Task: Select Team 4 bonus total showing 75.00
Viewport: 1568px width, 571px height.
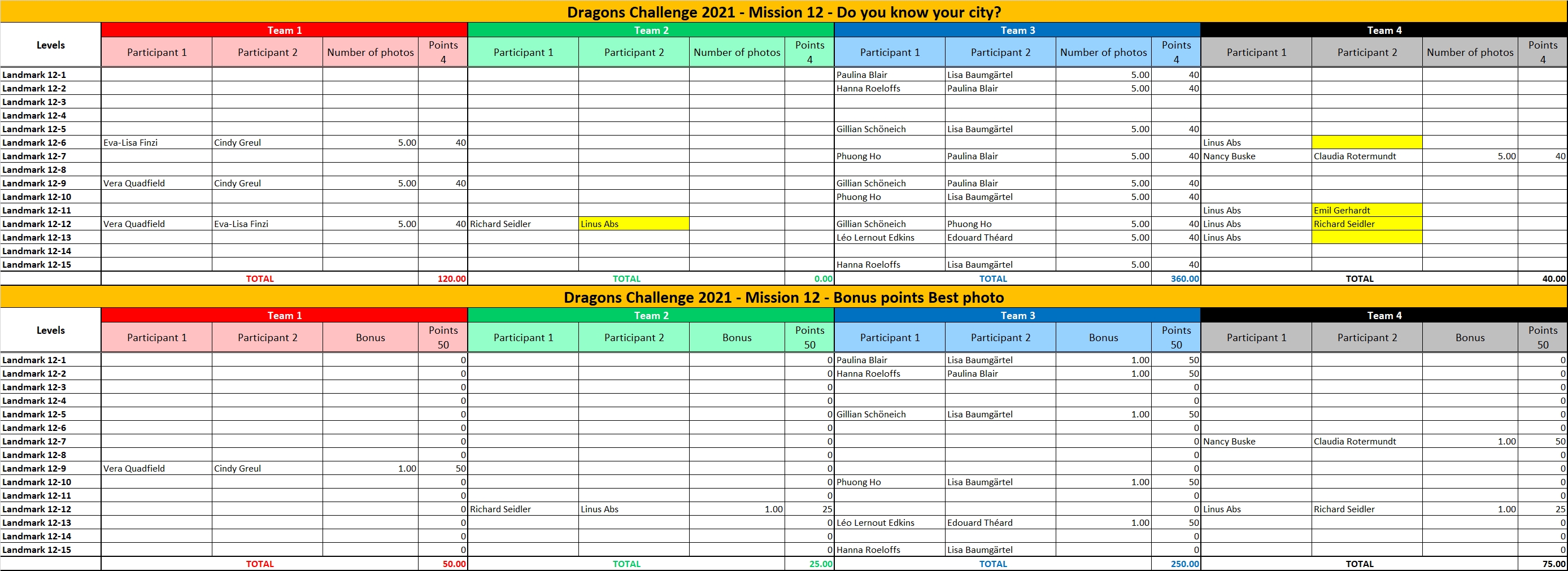Action: tap(1543, 564)
